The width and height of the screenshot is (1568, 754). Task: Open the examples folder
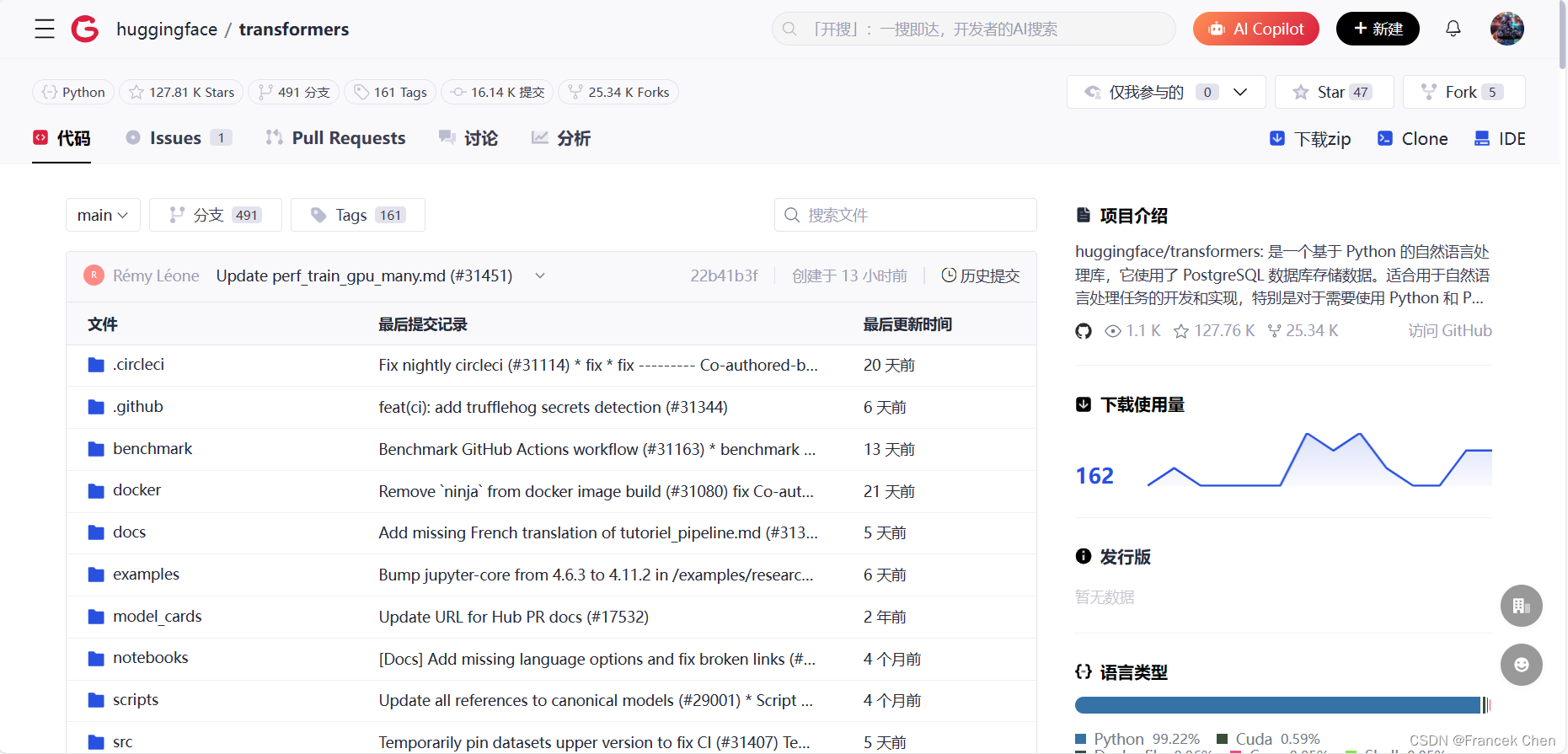pyautogui.click(x=146, y=575)
